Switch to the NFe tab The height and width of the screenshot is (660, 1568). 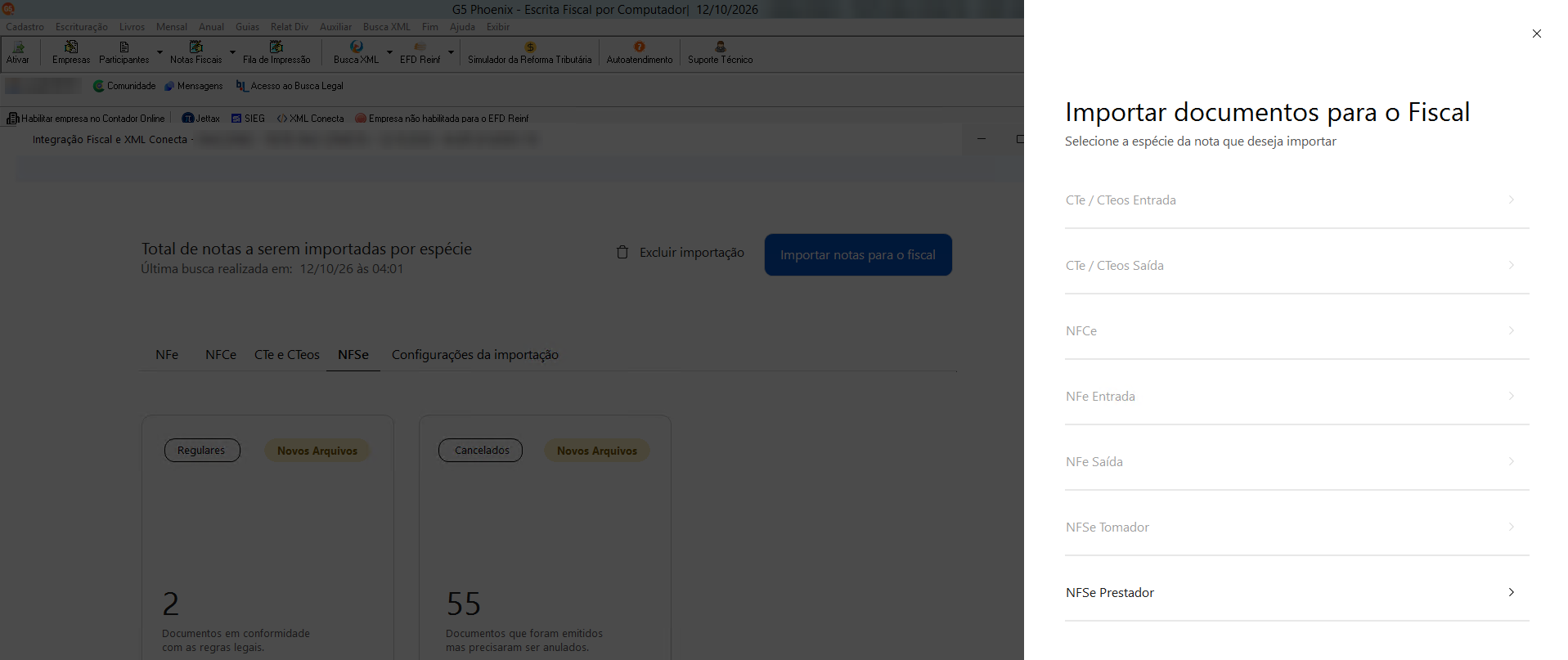point(167,355)
